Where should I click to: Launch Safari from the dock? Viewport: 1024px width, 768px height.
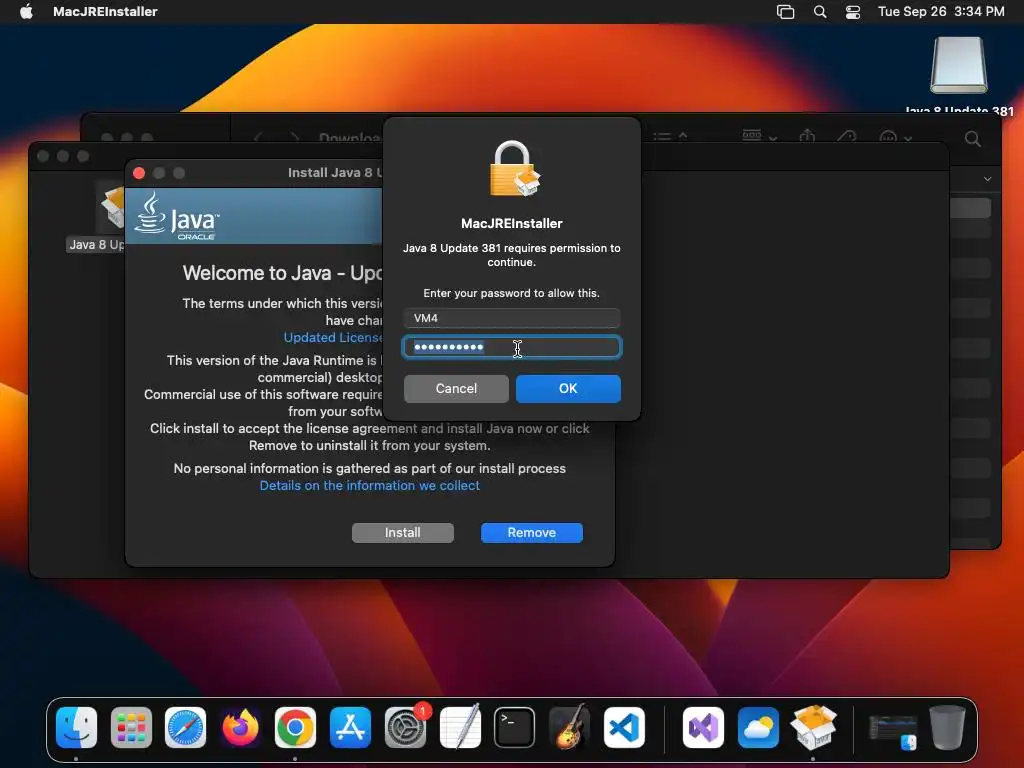[x=185, y=728]
